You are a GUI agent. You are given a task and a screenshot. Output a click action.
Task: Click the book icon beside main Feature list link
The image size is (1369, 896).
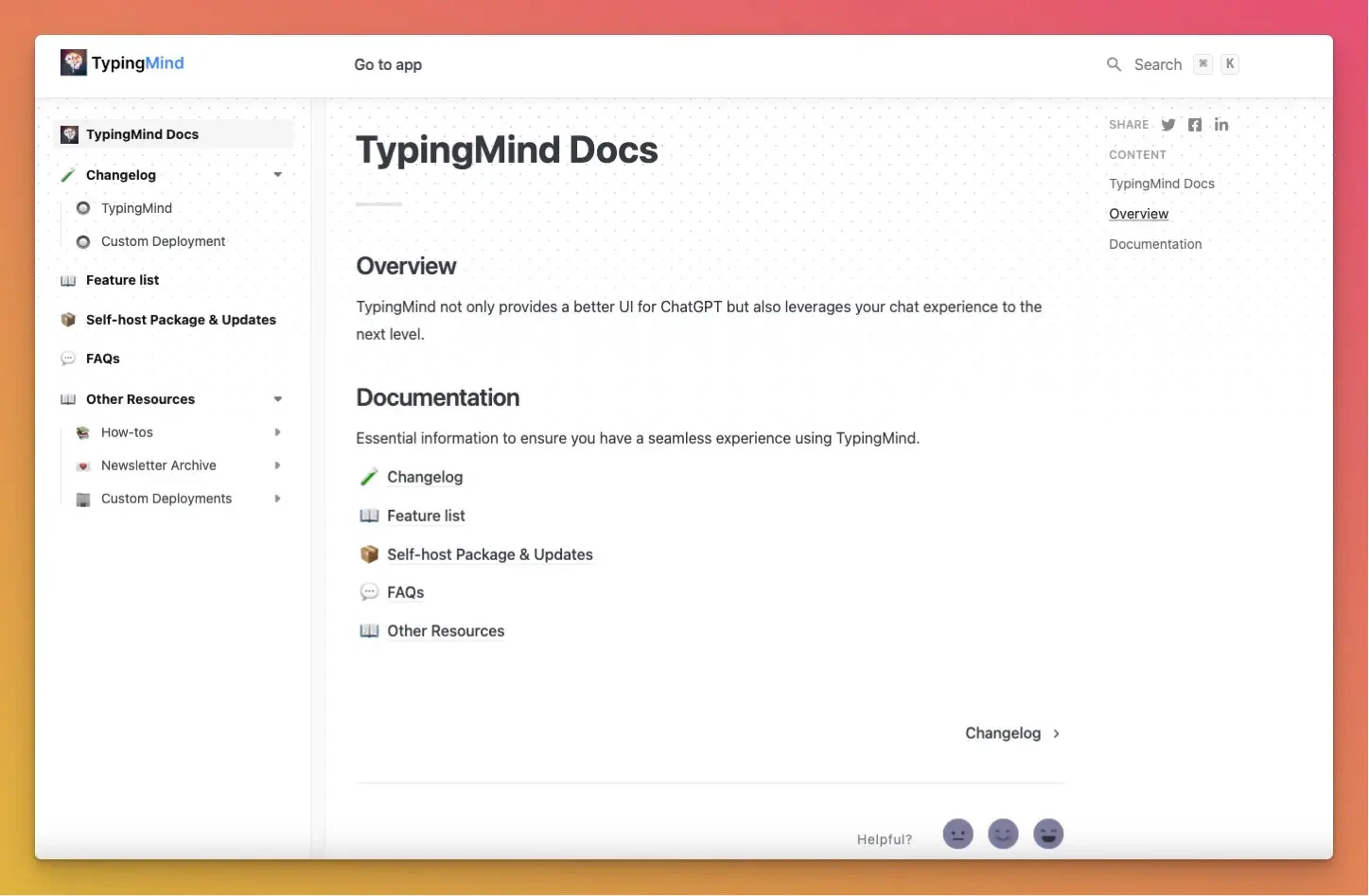(369, 516)
